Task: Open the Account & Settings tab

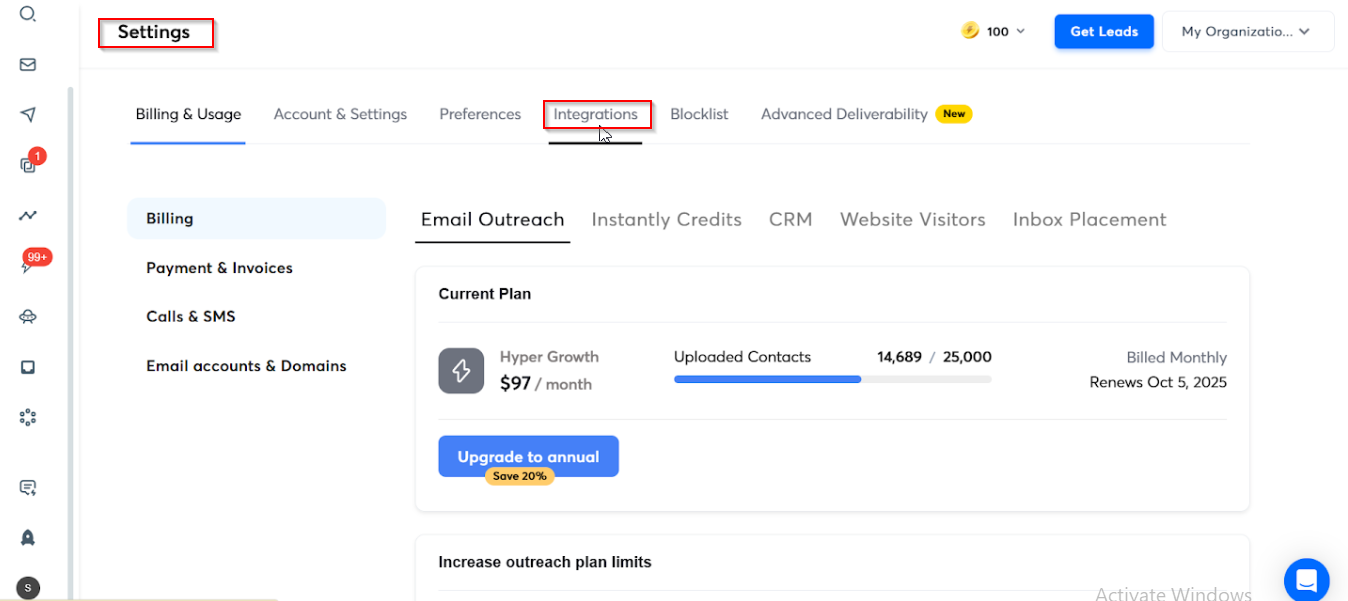Action: click(340, 114)
